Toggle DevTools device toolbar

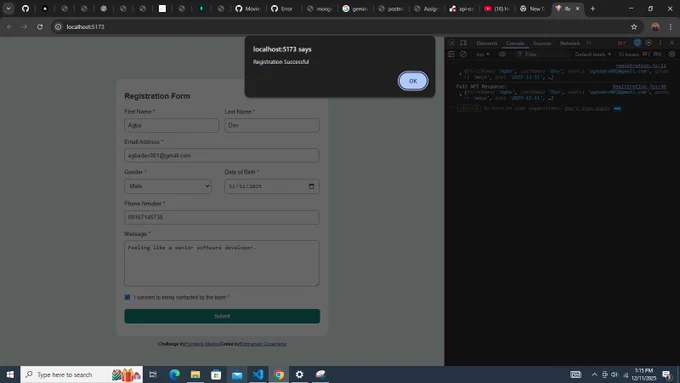point(464,43)
